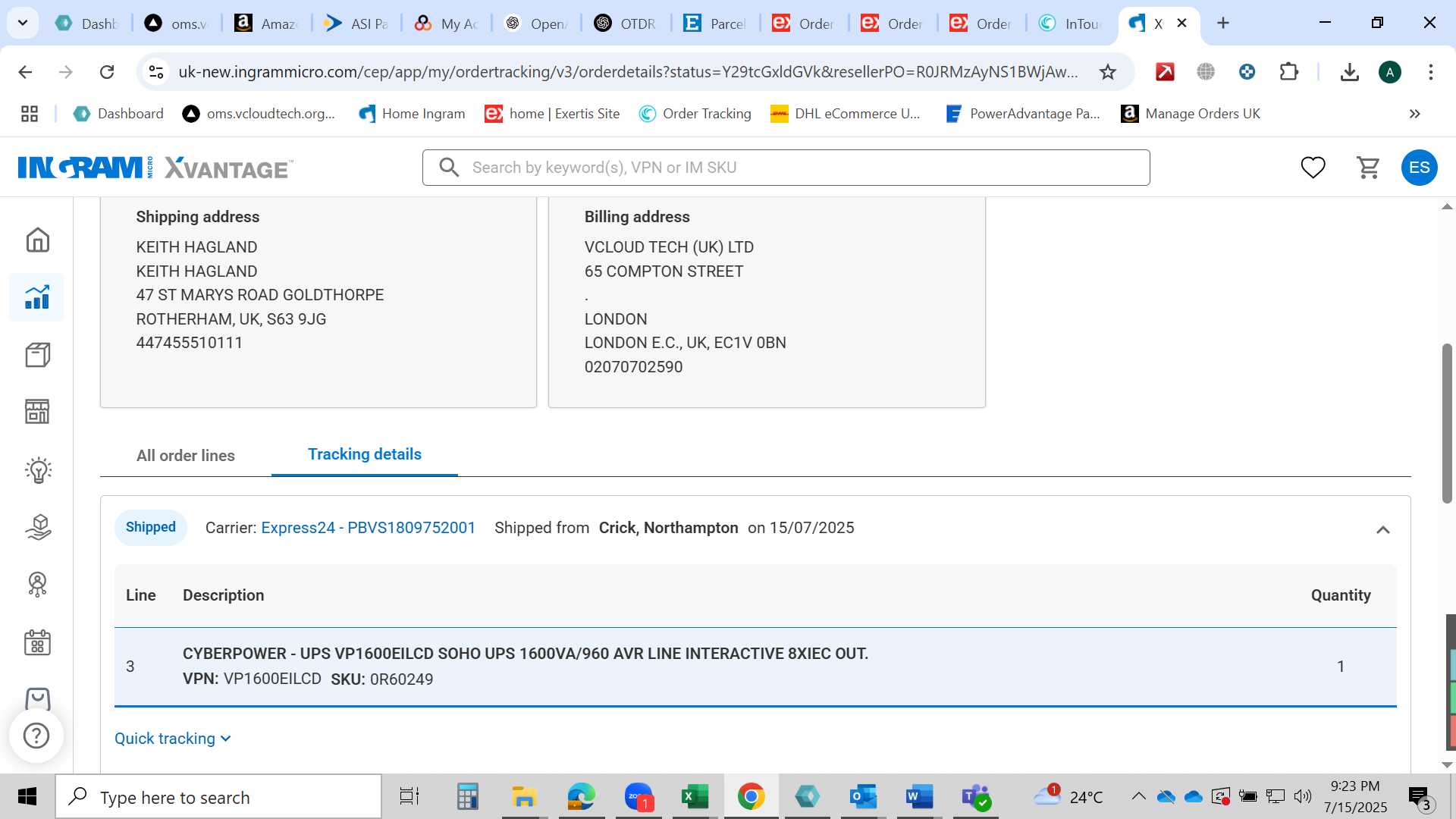Open the notification center icon
1456x819 pixels.
1420,797
